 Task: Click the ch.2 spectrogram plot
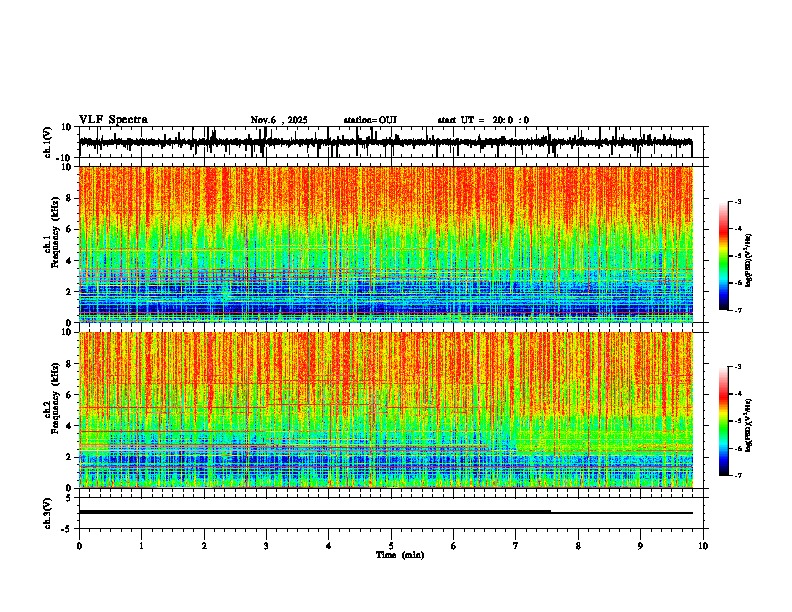[386, 410]
